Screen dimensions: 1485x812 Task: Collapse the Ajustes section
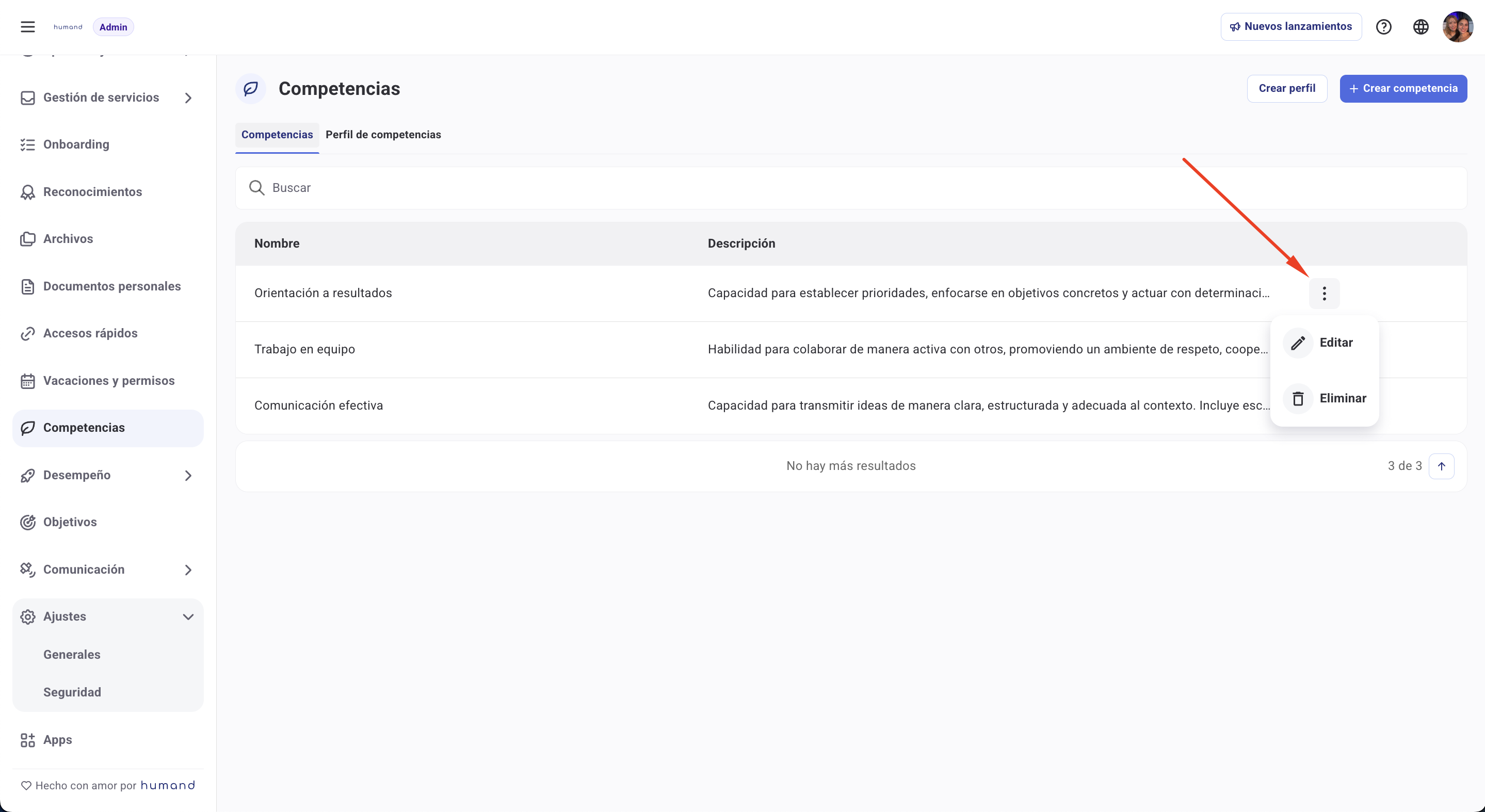(188, 616)
